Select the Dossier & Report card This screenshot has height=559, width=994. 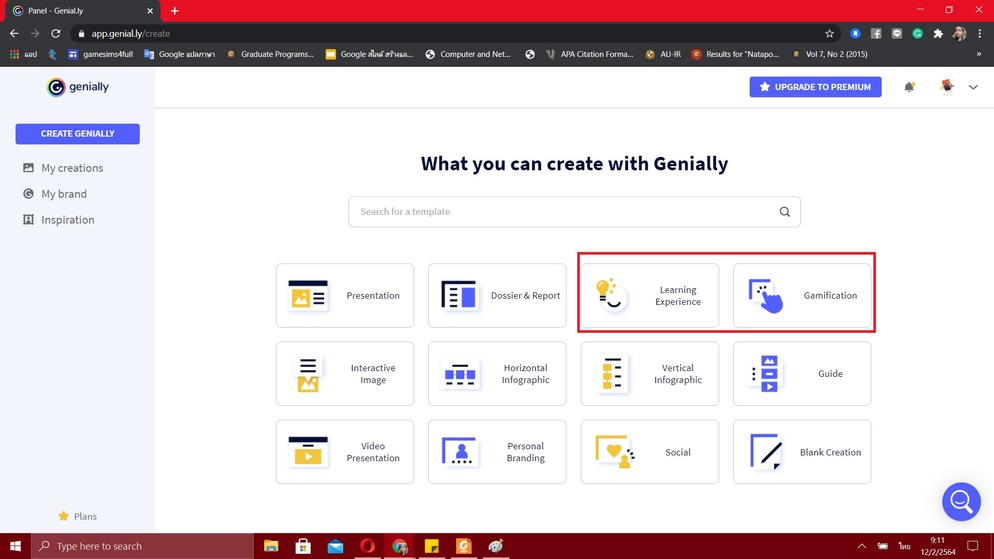pos(497,295)
